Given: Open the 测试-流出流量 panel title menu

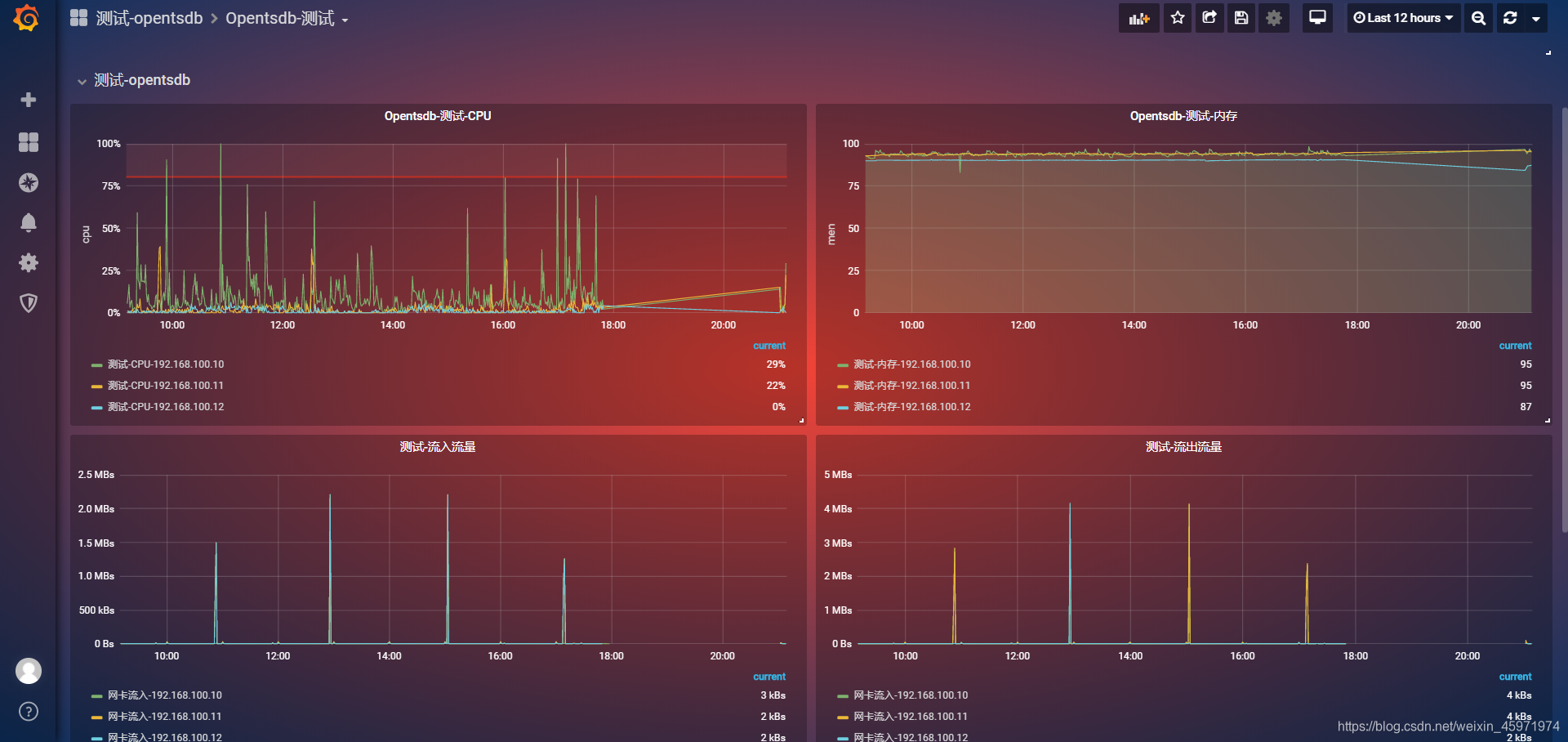Looking at the screenshot, I should click(1183, 447).
